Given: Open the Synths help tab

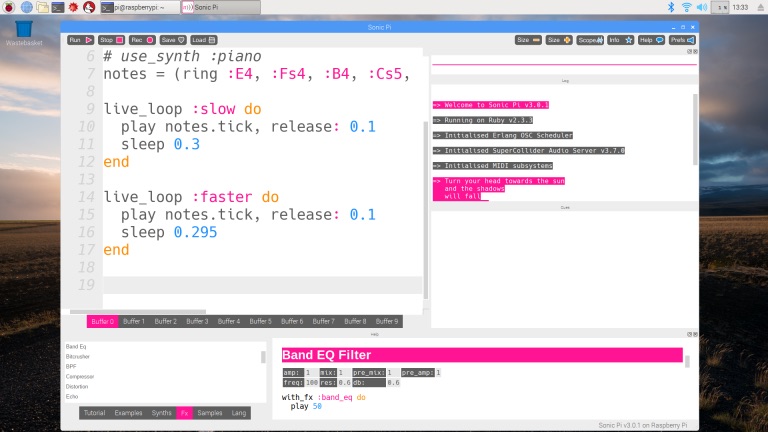Looking at the screenshot, I should pyautogui.click(x=161, y=412).
